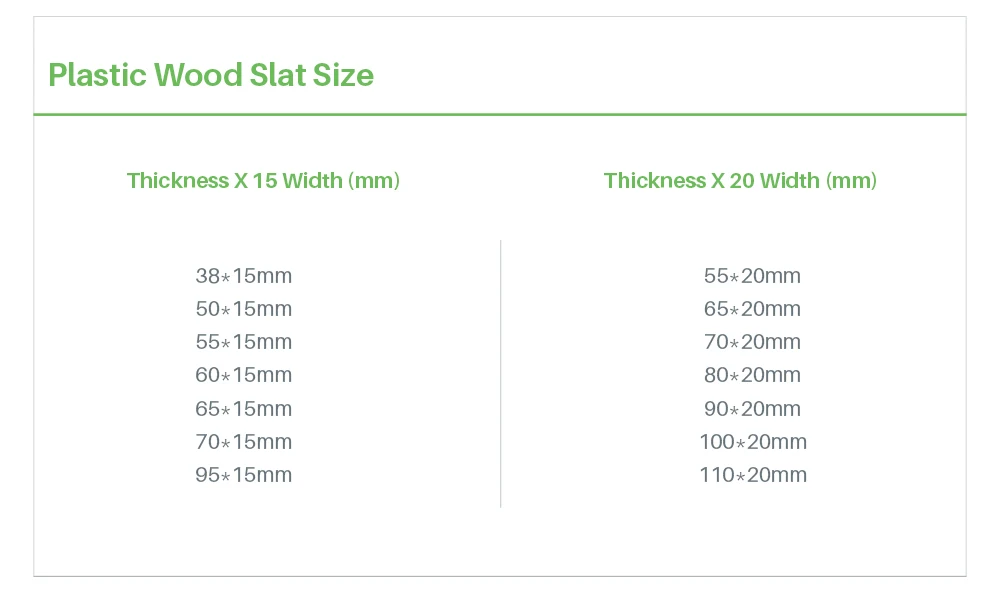Click the 65*15mm size entry
Viewport: 1000px width, 593px height.
(x=244, y=409)
